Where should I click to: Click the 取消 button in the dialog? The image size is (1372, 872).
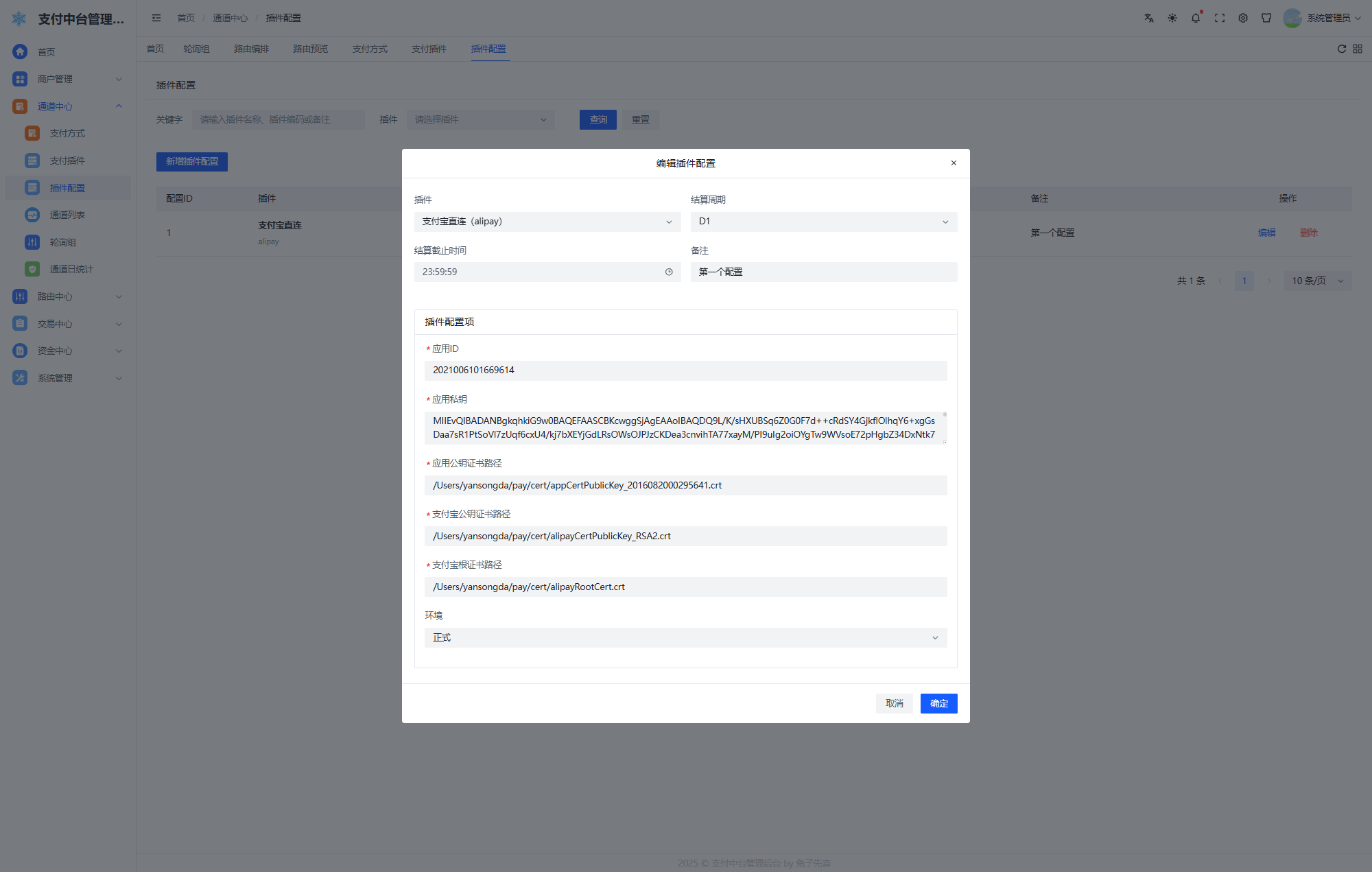[x=894, y=703]
